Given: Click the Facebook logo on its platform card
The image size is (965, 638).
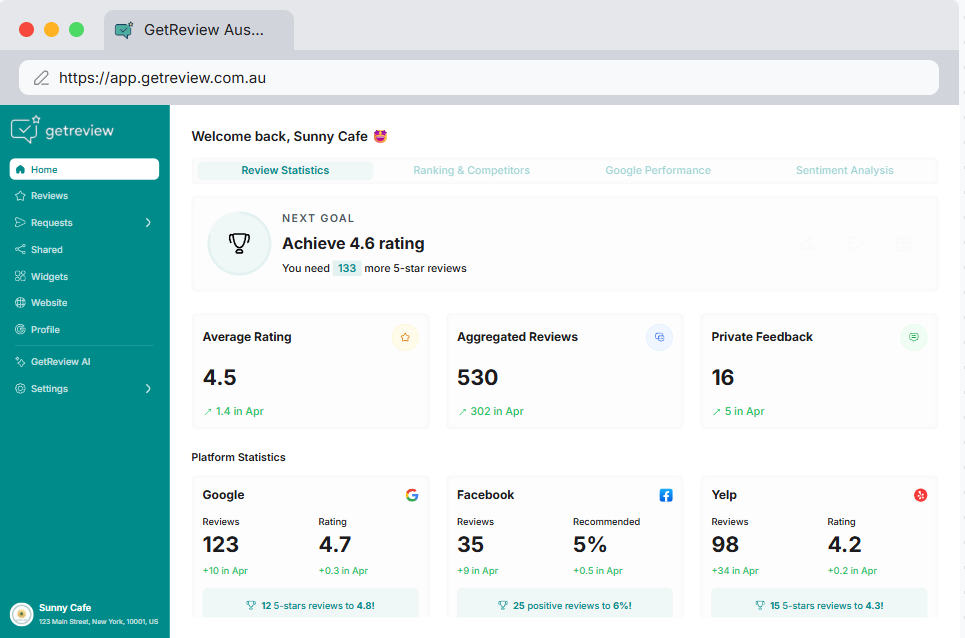Looking at the screenshot, I should pos(666,494).
